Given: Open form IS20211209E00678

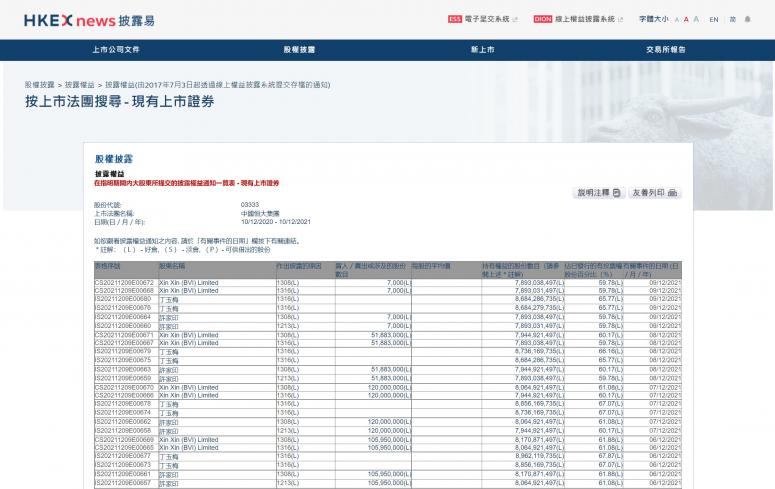Looking at the screenshot, I should click(123, 404).
